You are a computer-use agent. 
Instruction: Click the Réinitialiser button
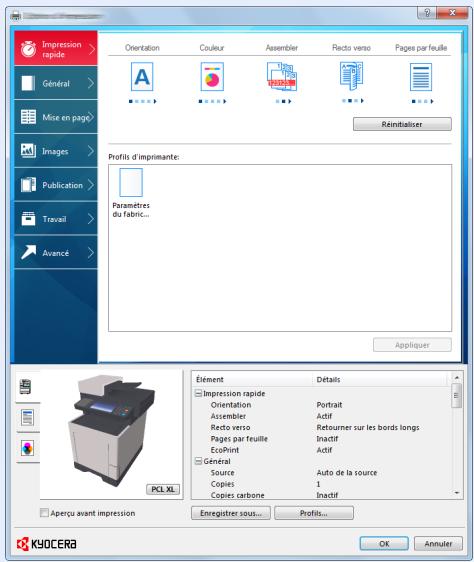(402, 124)
